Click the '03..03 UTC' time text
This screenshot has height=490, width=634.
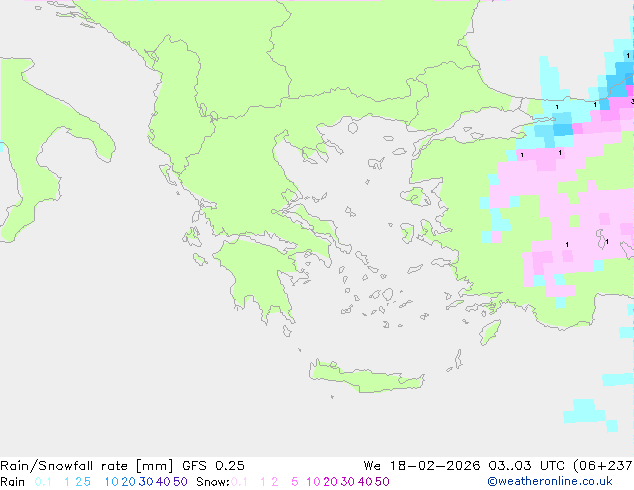point(526,466)
